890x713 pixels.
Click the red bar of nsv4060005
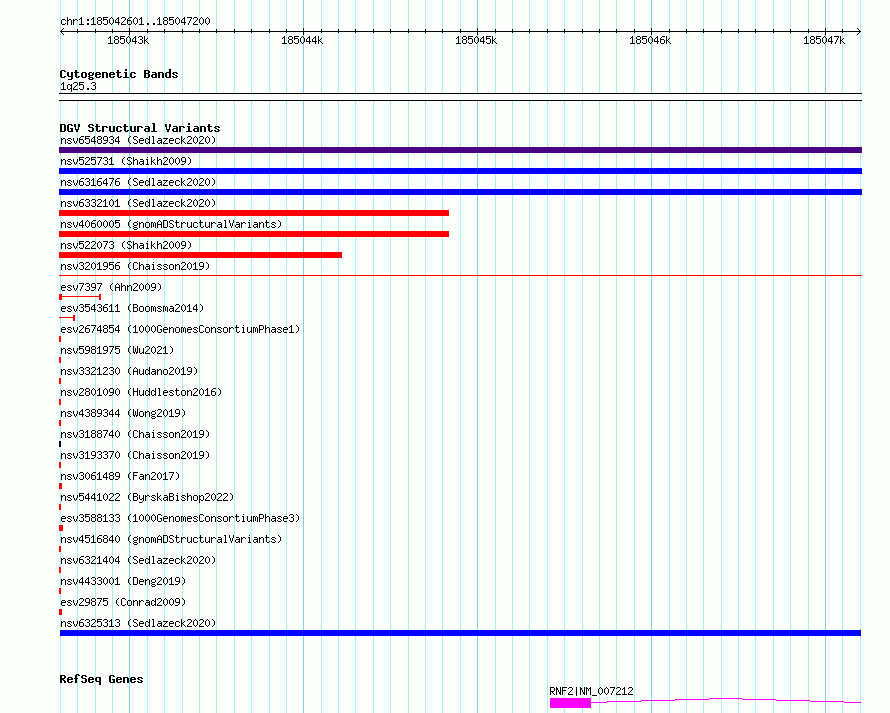[254, 234]
